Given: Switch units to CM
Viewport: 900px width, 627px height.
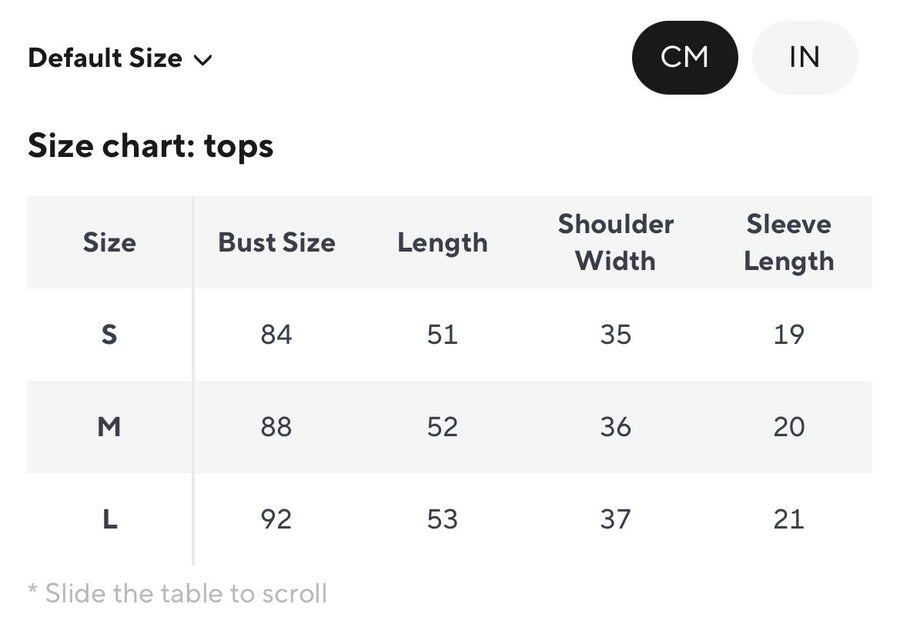Looking at the screenshot, I should click(685, 58).
